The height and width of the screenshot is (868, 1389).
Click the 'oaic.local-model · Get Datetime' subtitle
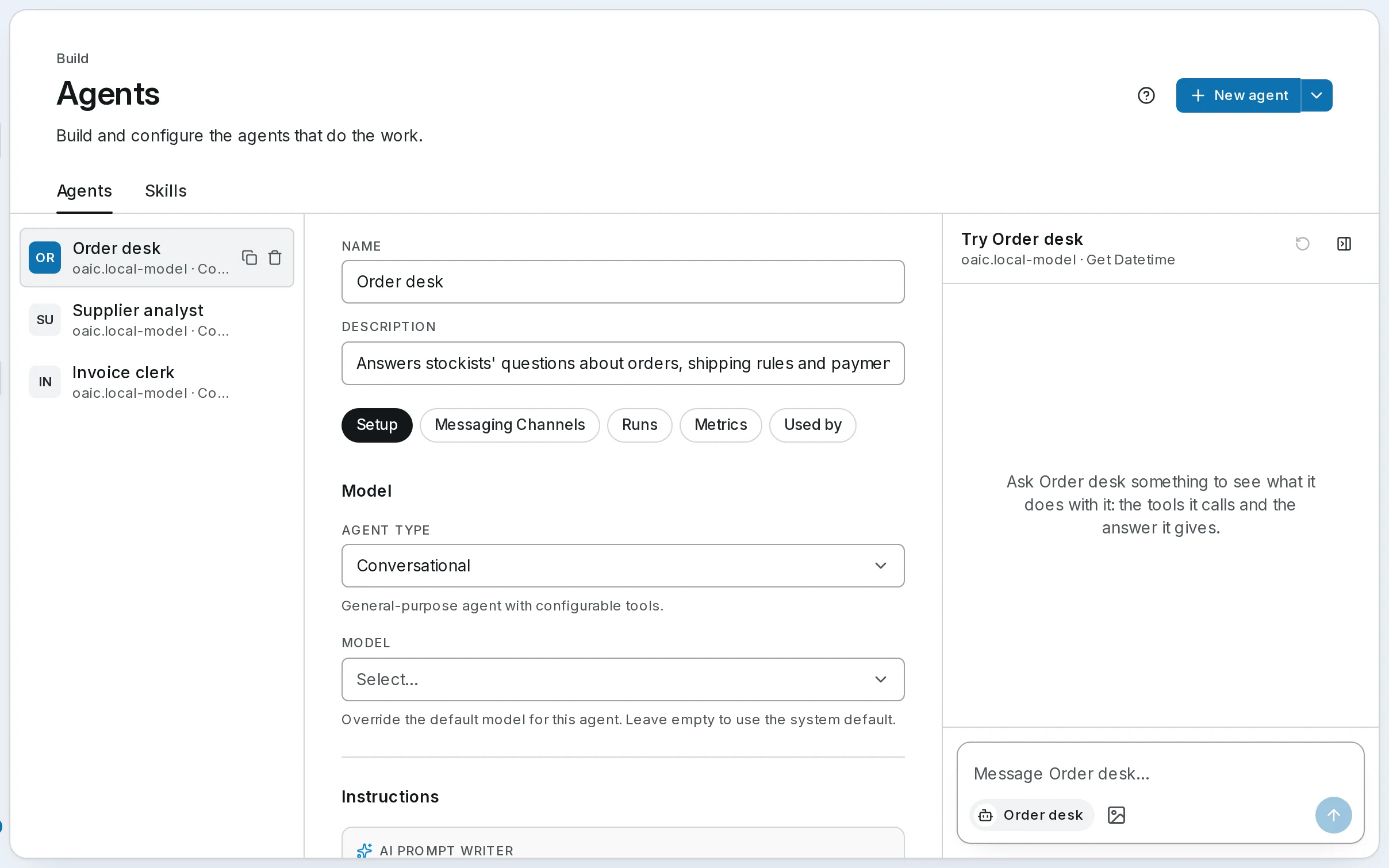(x=1068, y=260)
